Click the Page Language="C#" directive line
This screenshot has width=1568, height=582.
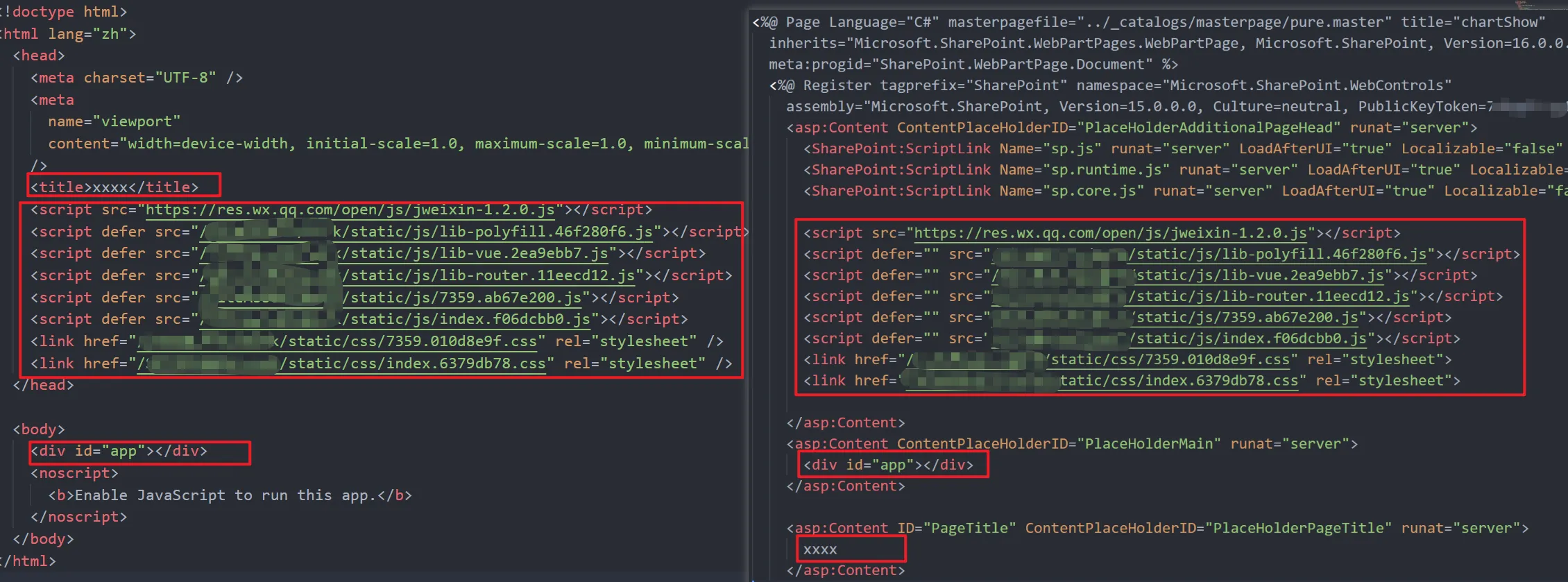pos(1149,22)
